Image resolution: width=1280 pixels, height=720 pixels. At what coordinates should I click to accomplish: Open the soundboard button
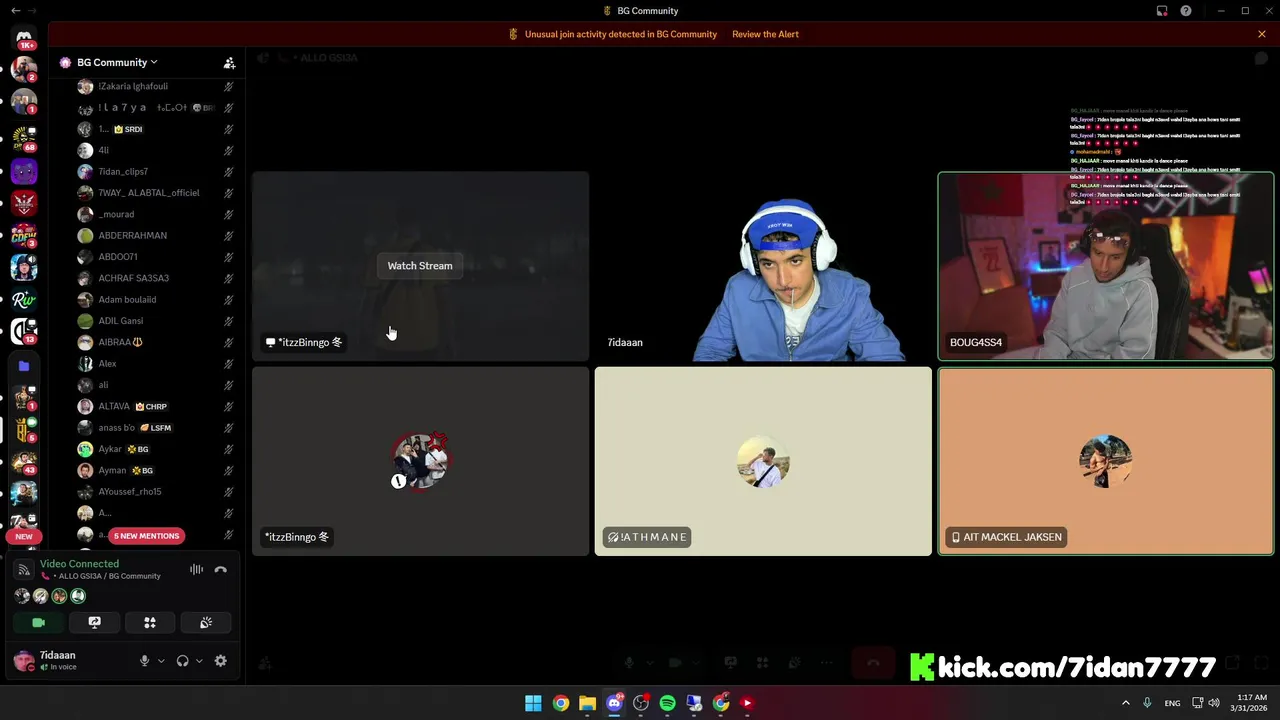[206, 622]
